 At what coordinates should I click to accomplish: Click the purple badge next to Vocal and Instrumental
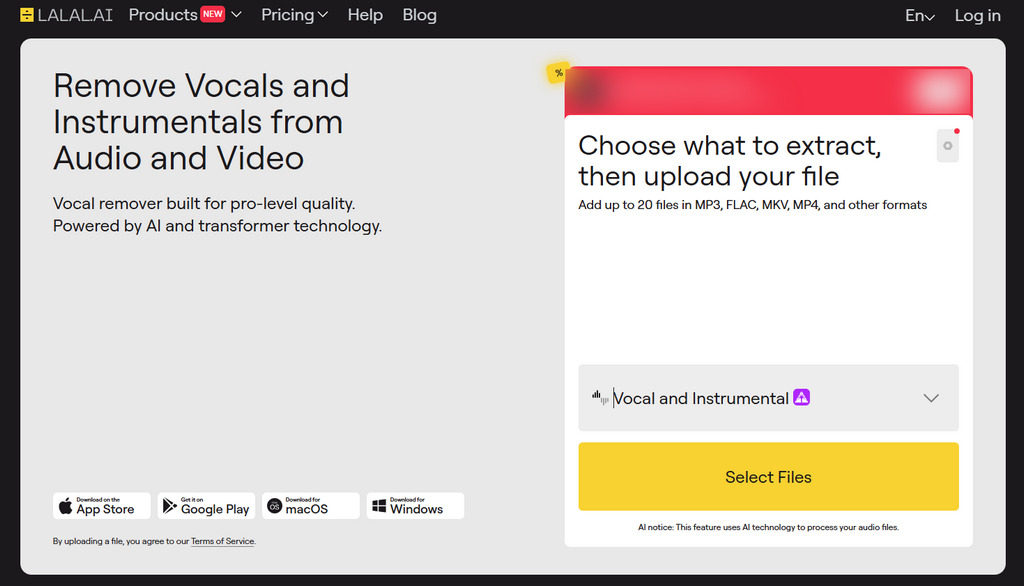coord(801,397)
